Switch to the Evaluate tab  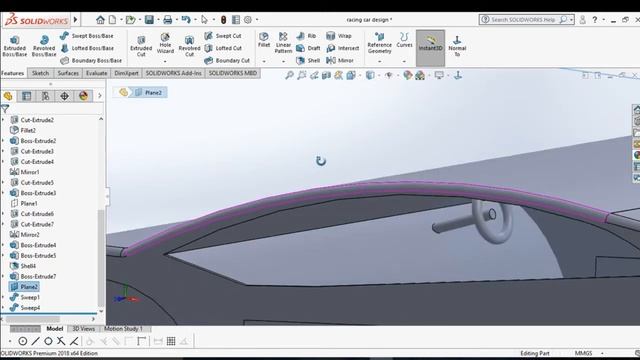(x=96, y=73)
